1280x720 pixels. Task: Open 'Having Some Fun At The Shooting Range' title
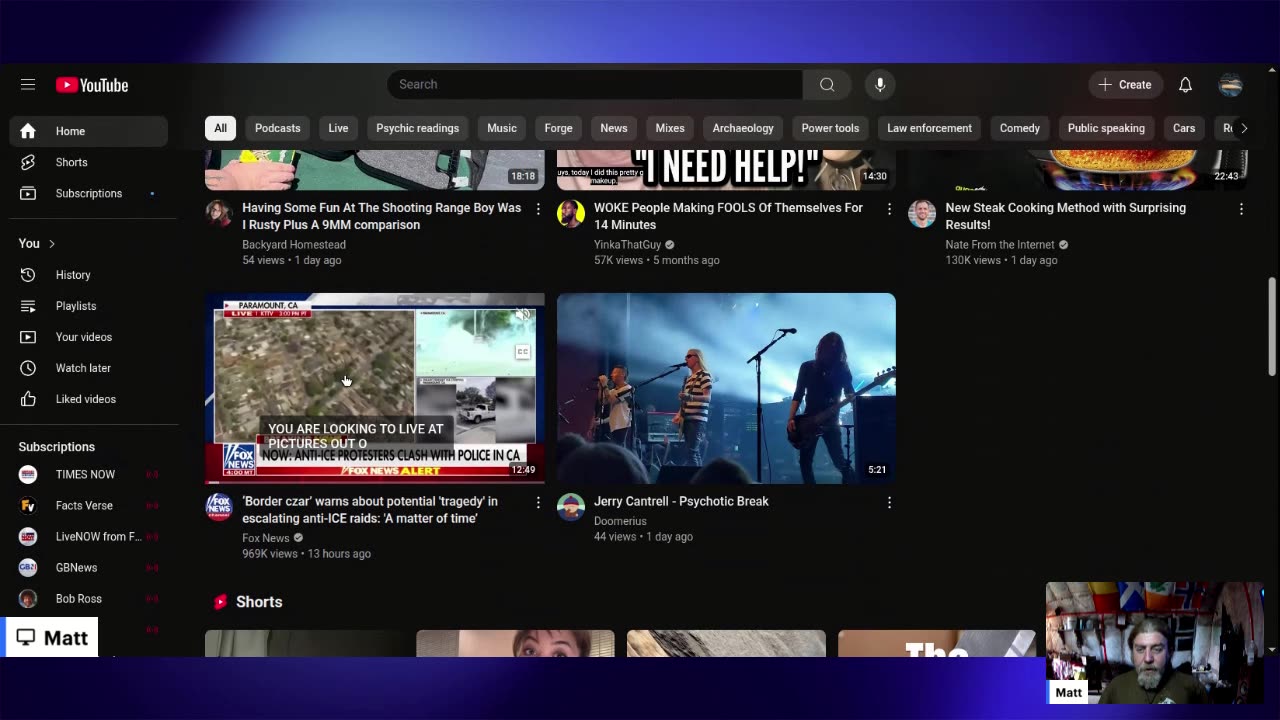click(382, 216)
